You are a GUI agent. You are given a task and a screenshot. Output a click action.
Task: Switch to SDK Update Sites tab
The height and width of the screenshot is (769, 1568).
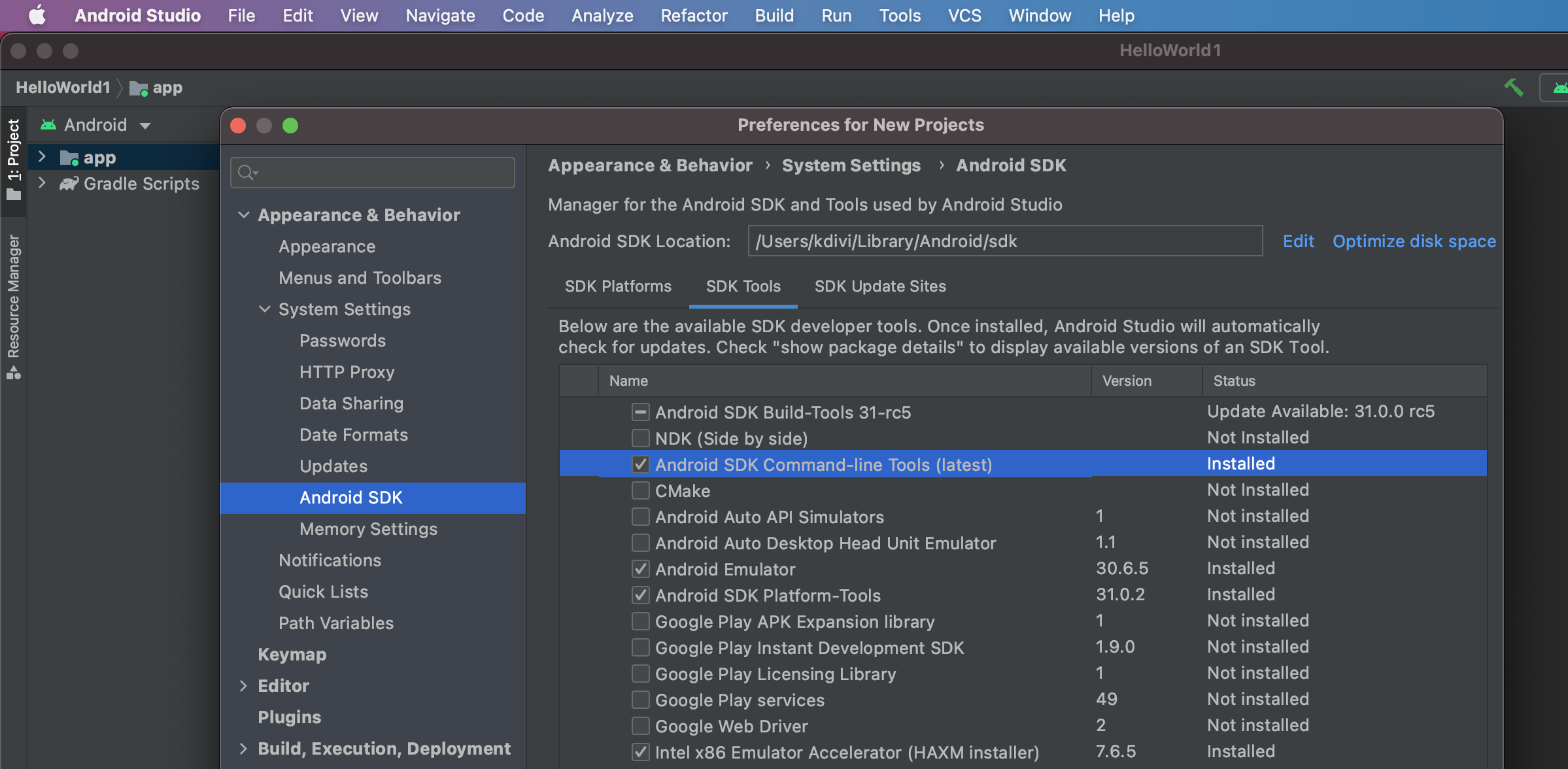(x=880, y=286)
